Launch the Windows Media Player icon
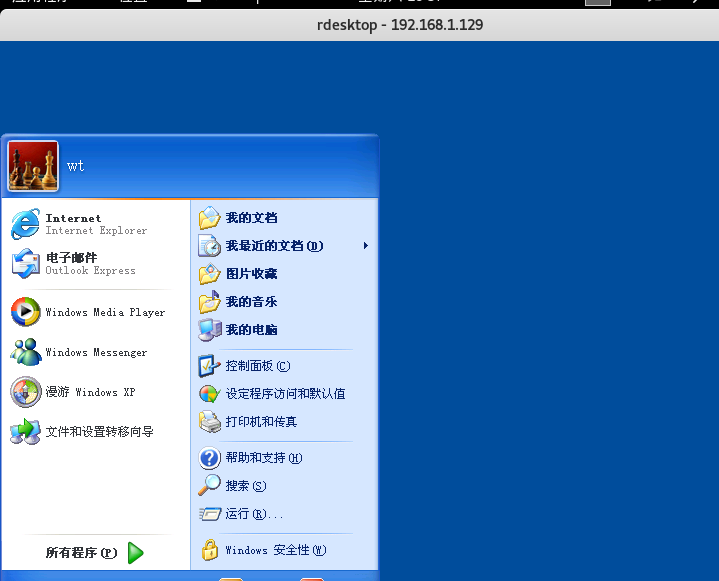Screen dimensions: 719x581 click(x=26, y=312)
